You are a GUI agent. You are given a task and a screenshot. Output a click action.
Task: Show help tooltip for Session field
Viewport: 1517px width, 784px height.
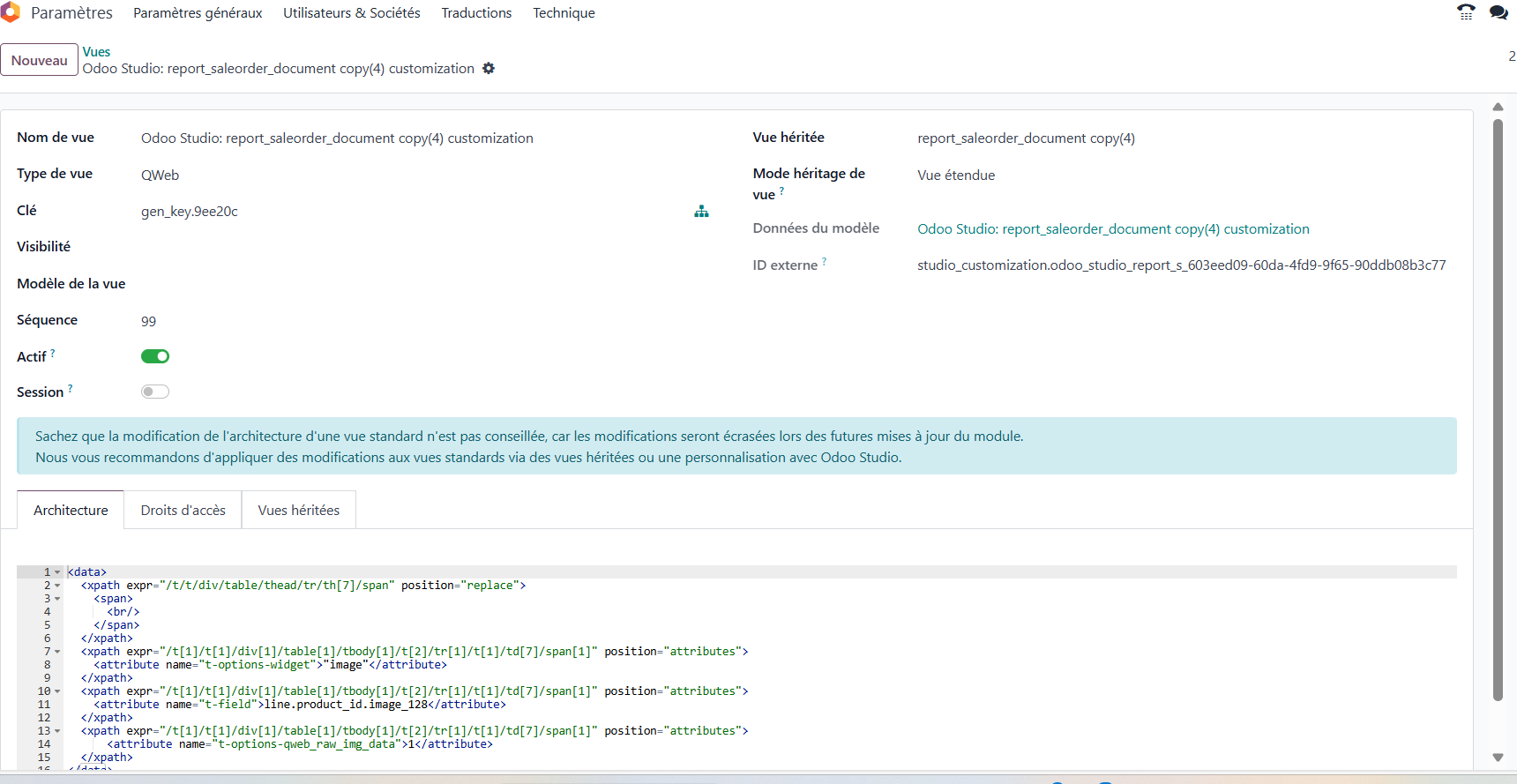click(71, 388)
